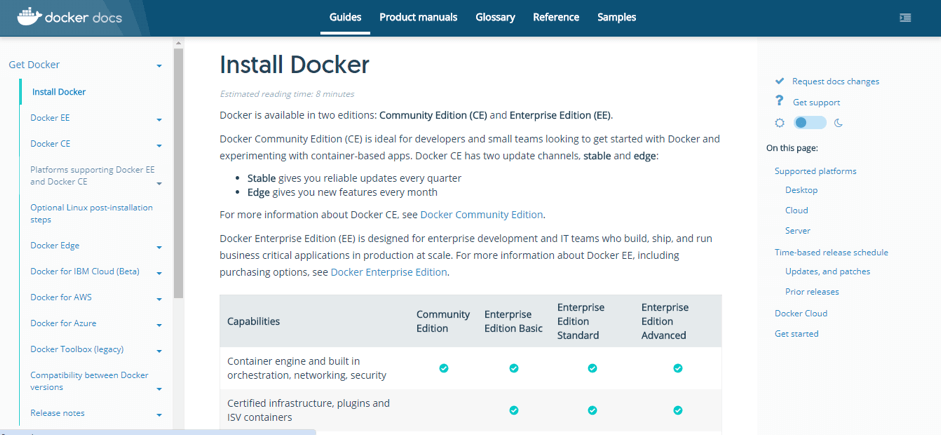This screenshot has width=941, height=435.
Task: Click the Get support link
Action: point(816,102)
